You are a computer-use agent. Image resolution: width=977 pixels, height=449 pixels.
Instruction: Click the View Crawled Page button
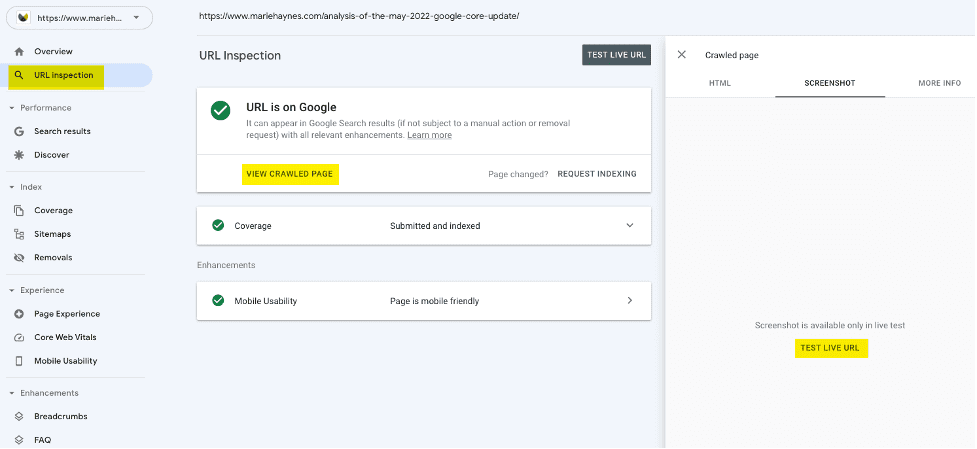[x=290, y=174]
